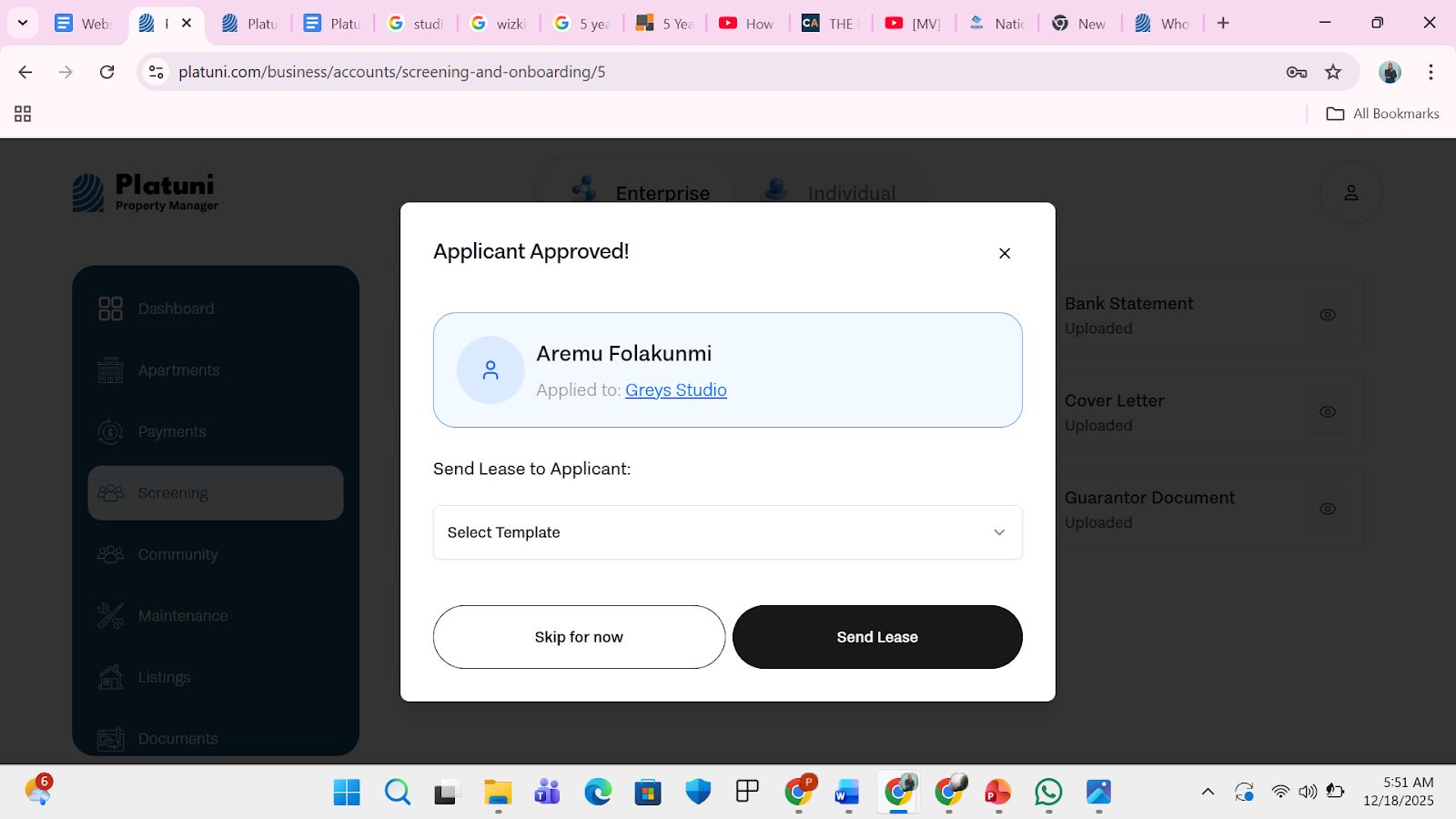Open the Chrome three-dot menu
The width and height of the screenshot is (1456, 819).
pyautogui.click(x=1431, y=72)
